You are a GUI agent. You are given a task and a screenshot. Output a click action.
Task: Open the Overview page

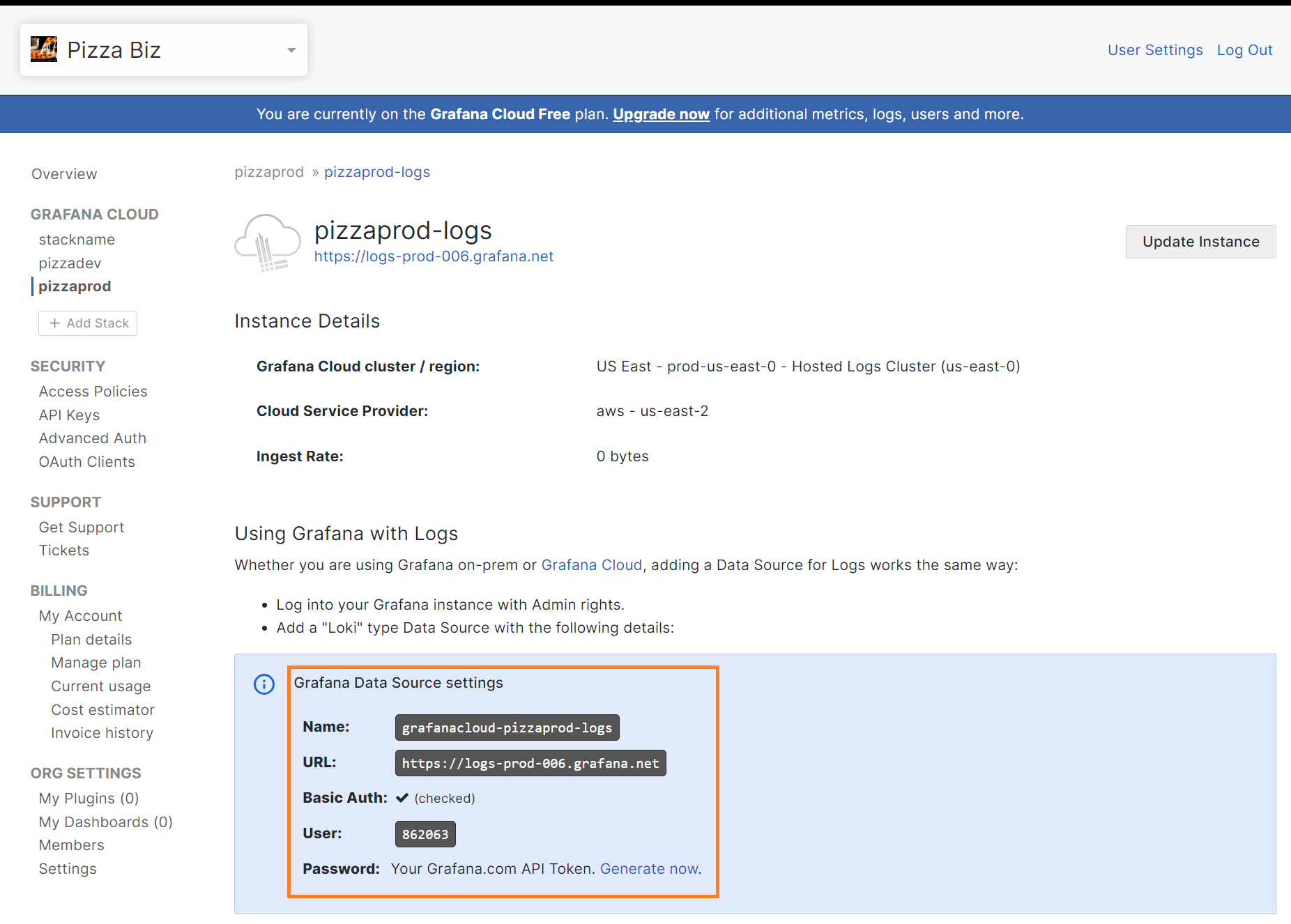point(64,174)
